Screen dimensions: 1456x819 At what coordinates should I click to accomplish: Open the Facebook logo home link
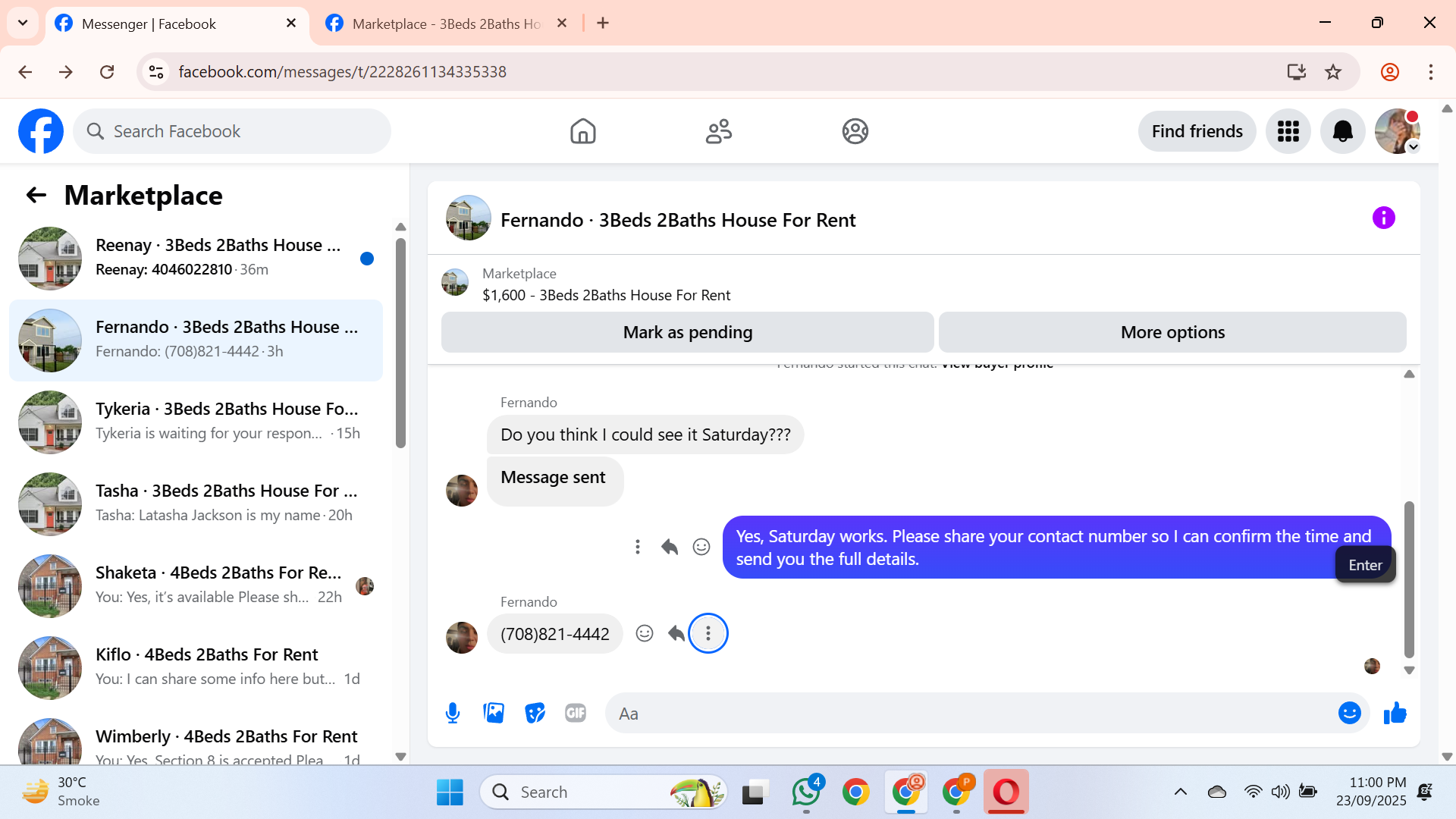coord(41,131)
